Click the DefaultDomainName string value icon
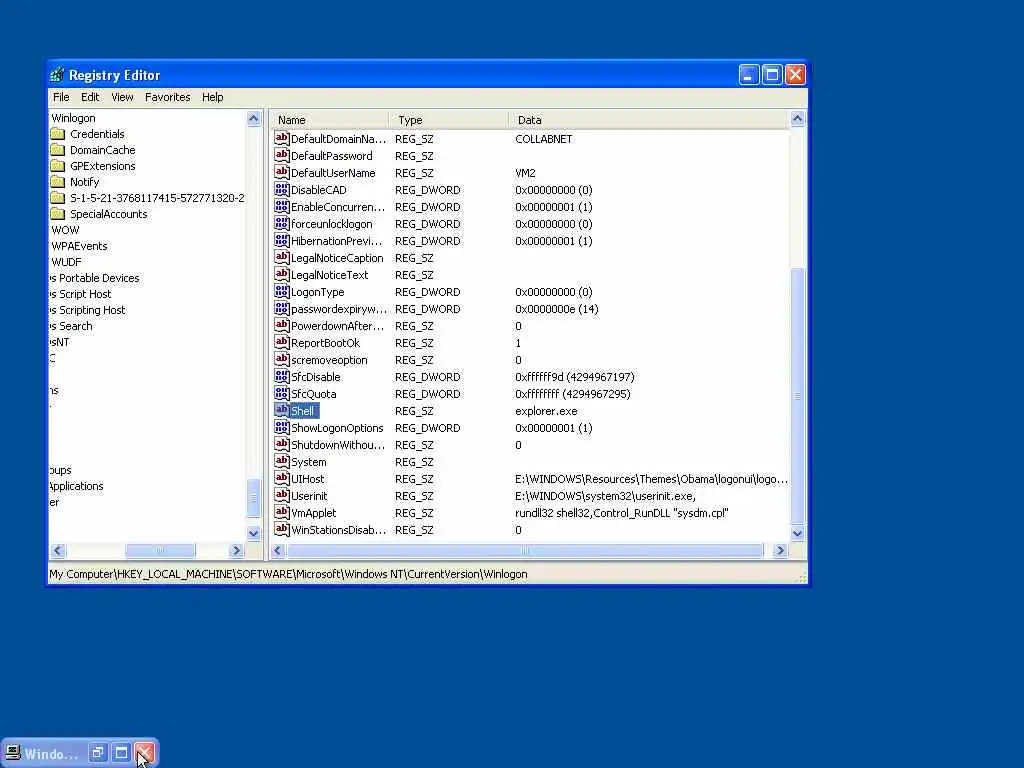This screenshot has height=768, width=1024. tap(281, 138)
